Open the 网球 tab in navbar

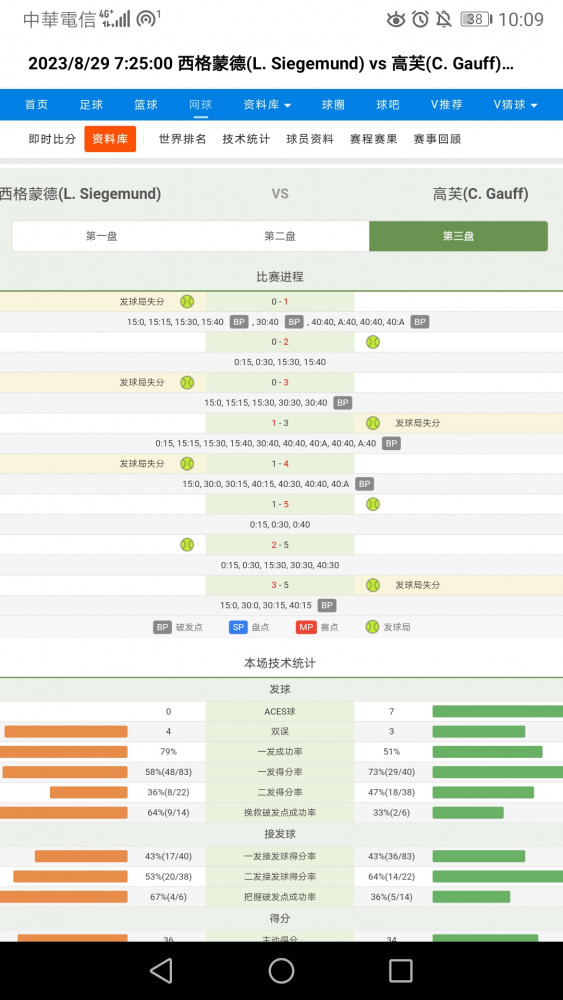click(x=201, y=105)
